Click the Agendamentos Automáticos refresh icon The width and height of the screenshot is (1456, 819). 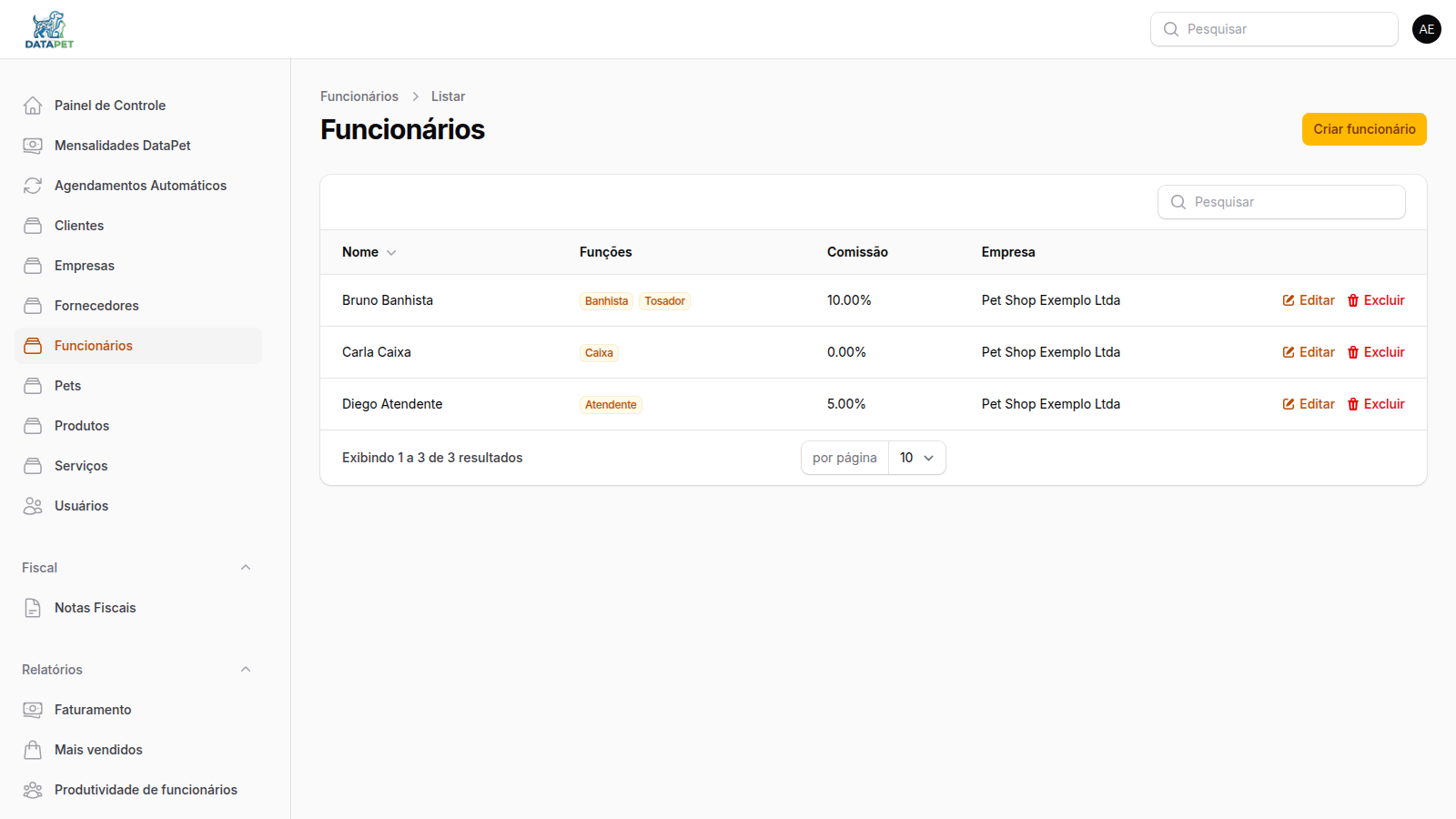[x=33, y=186]
